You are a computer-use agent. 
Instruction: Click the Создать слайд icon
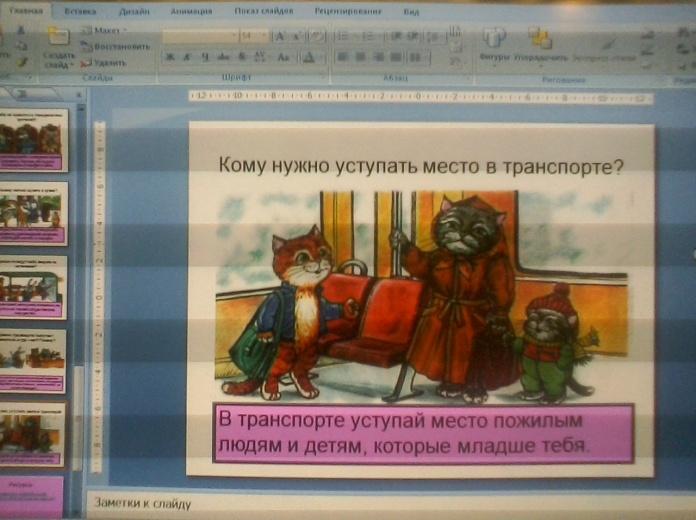coord(59,36)
